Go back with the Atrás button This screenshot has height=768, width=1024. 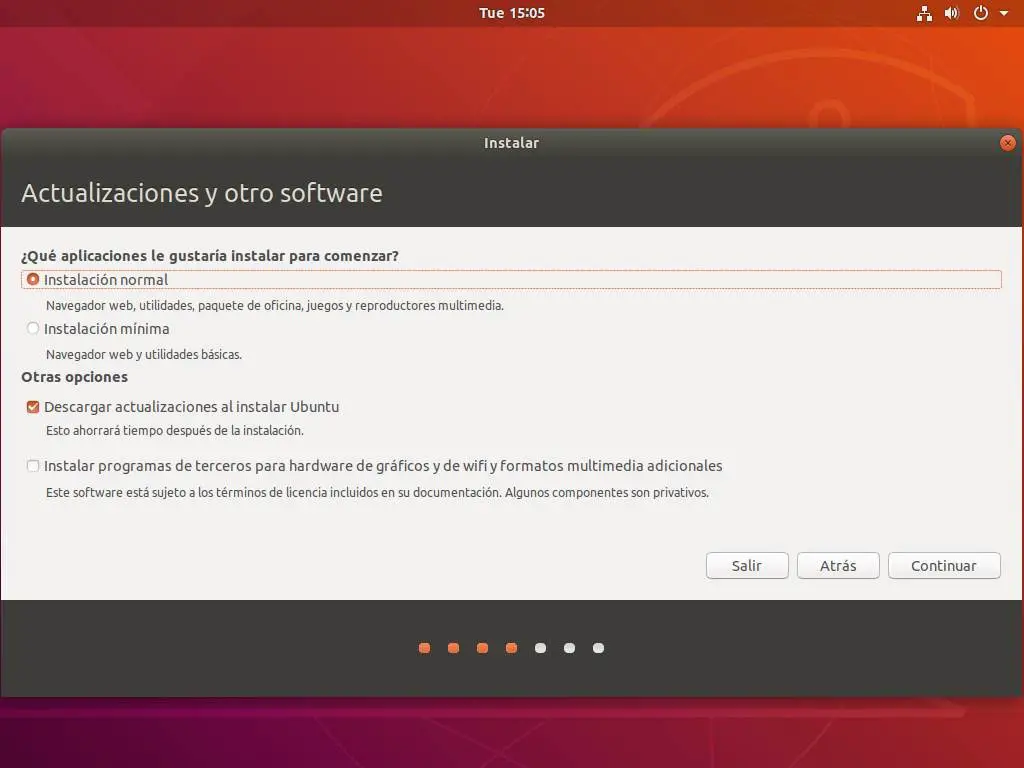[x=838, y=566]
